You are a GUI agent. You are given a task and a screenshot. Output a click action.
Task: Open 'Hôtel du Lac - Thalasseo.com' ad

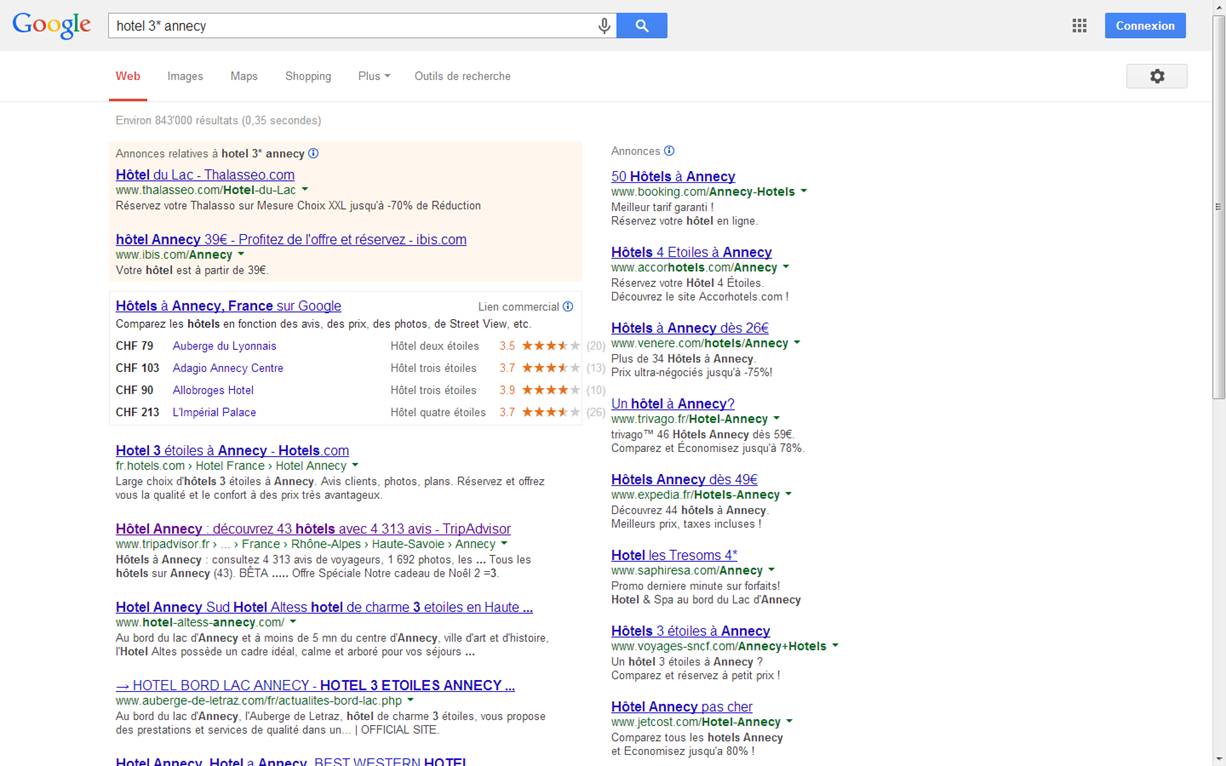point(205,175)
